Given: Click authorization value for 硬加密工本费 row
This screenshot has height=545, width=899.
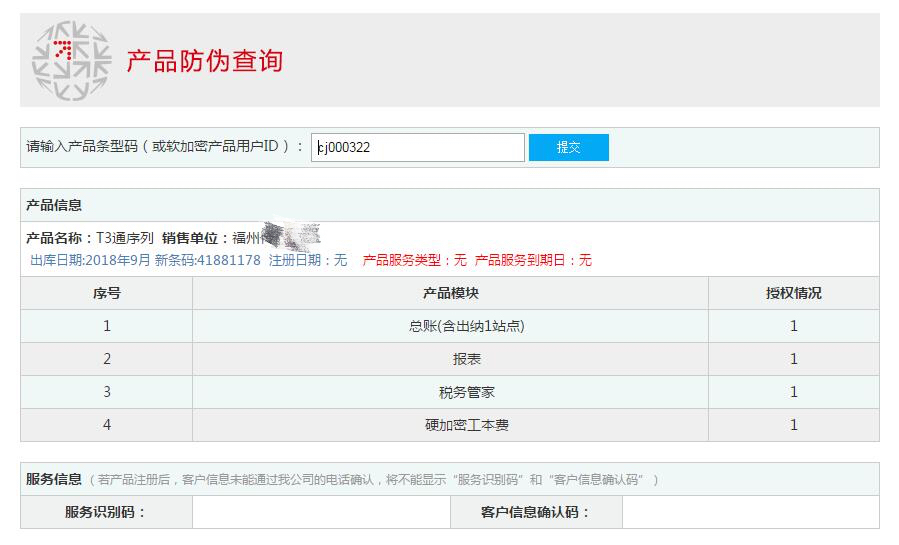Looking at the screenshot, I should tap(794, 425).
